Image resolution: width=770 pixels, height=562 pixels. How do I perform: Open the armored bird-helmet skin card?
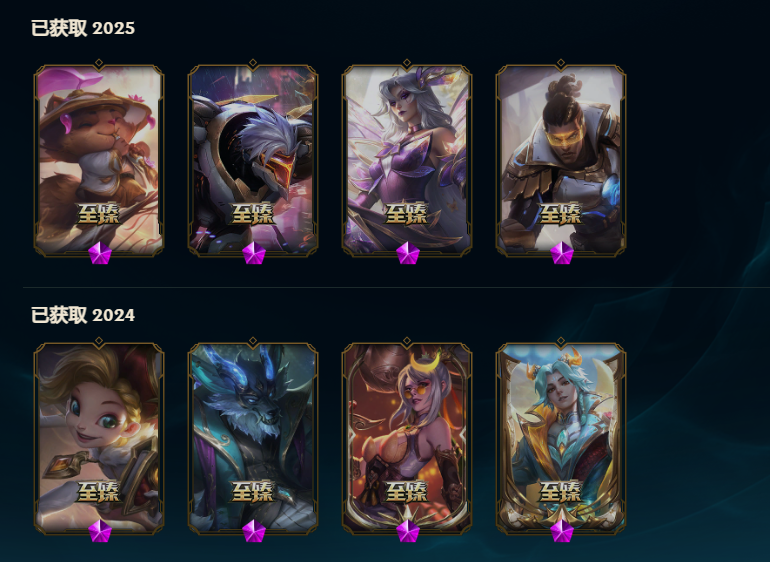(253, 159)
